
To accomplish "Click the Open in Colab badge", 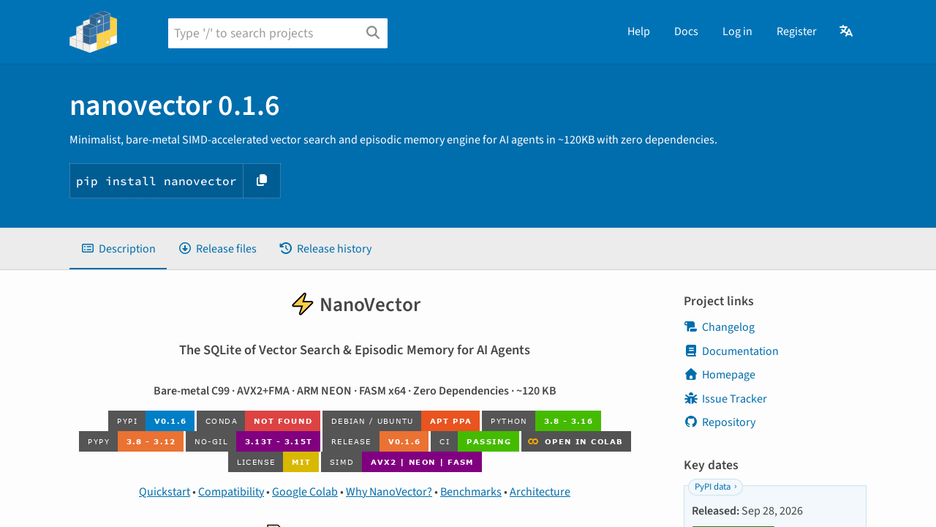I will (576, 442).
